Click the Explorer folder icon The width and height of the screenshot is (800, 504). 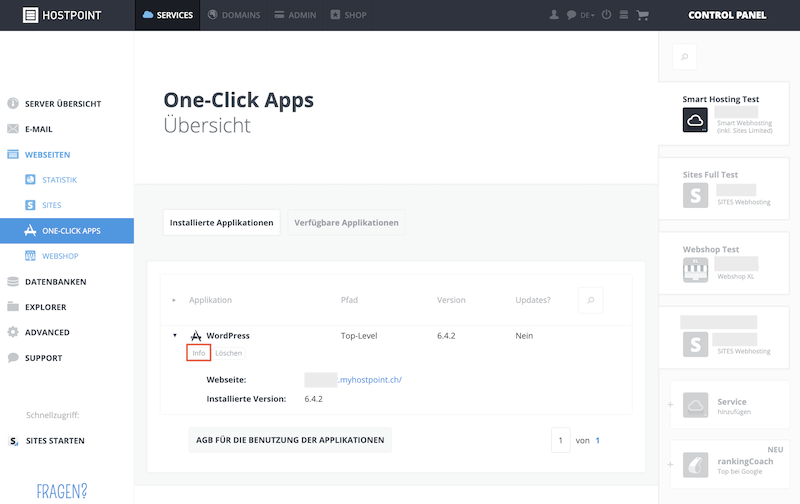coord(13,307)
